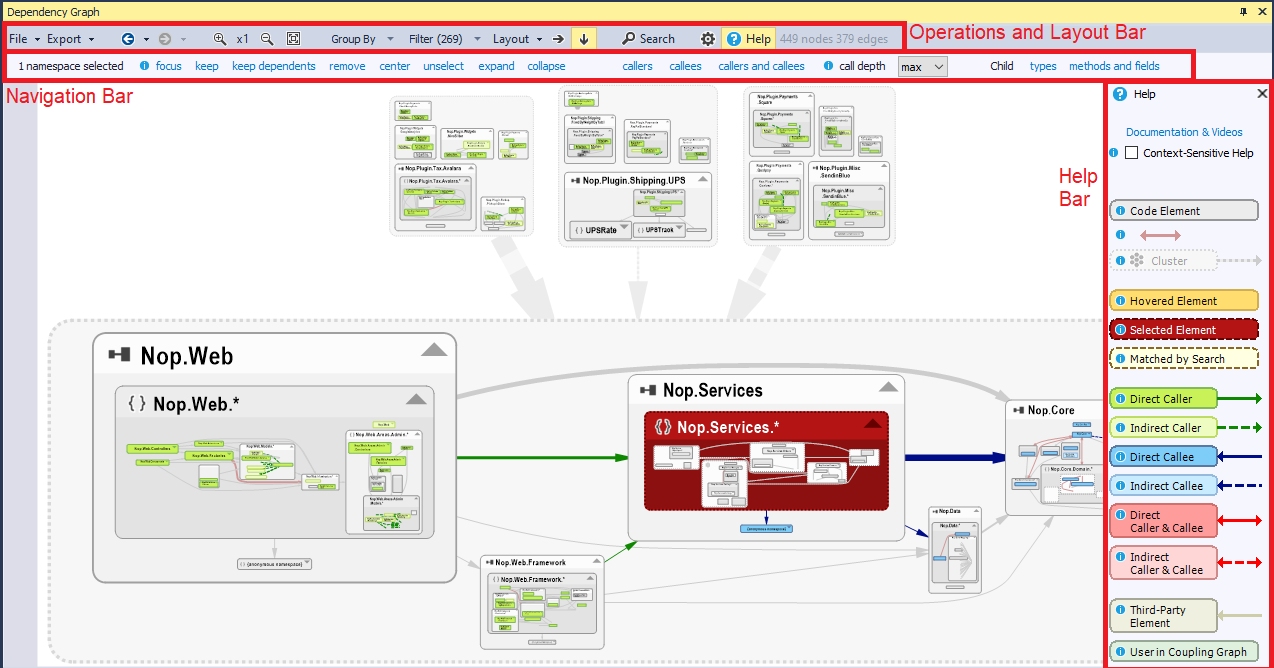Viewport: 1274px width, 668px height.
Task: Click the fit-graph-to-view icon
Action: tap(293, 38)
